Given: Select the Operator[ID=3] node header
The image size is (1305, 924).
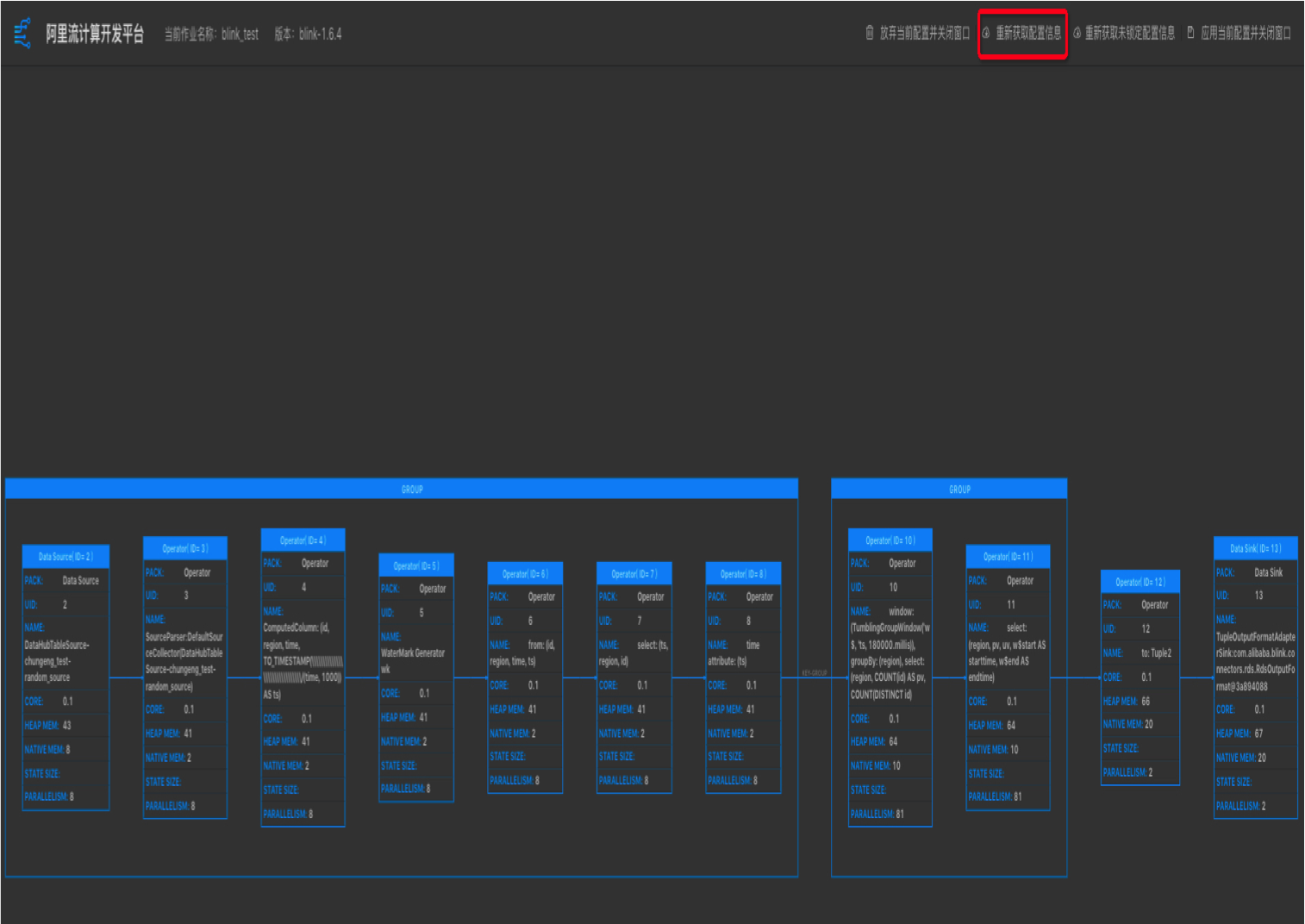Looking at the screenshot, I should point(184,548).
